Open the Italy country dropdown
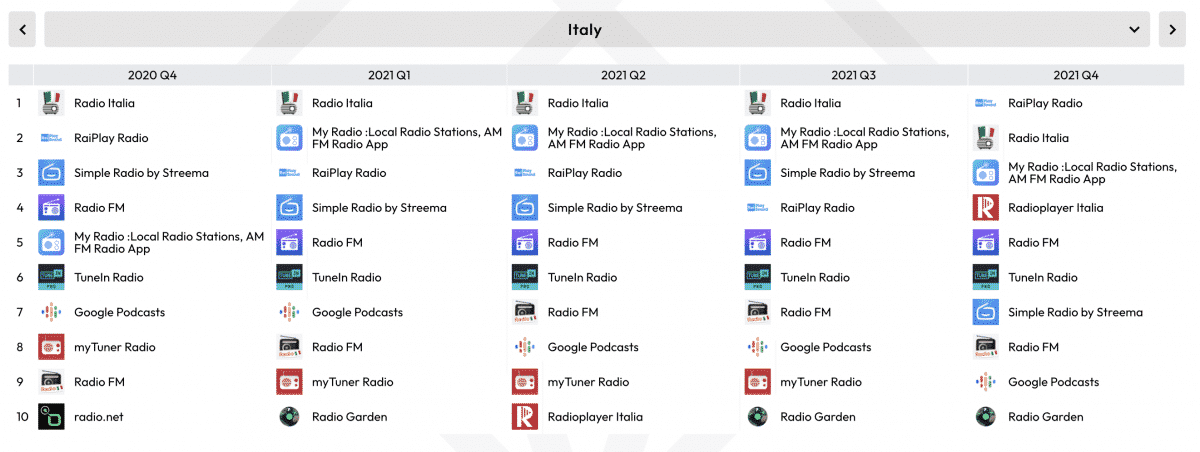The image size is (1200, 452). pos(597,29)
